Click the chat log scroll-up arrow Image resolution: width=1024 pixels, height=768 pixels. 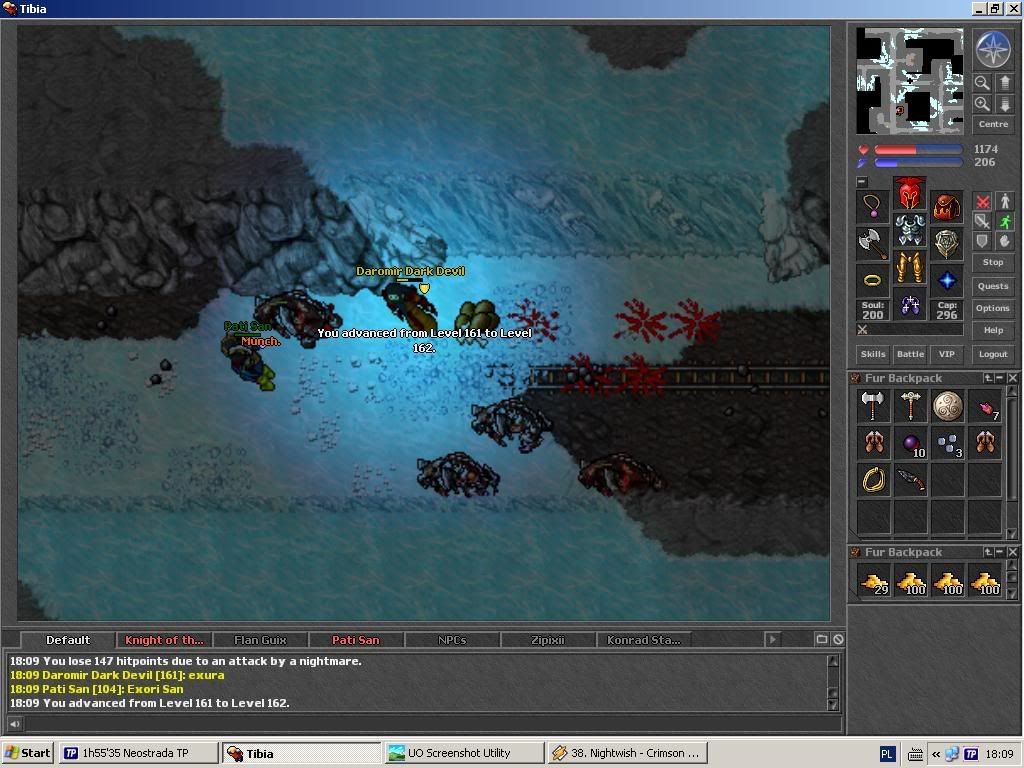pyautogui.click(x=833, y=661)
